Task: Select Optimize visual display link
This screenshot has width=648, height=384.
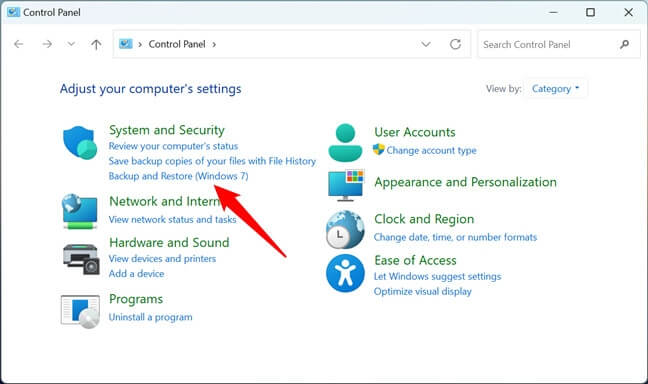Action: pos(422,291)
